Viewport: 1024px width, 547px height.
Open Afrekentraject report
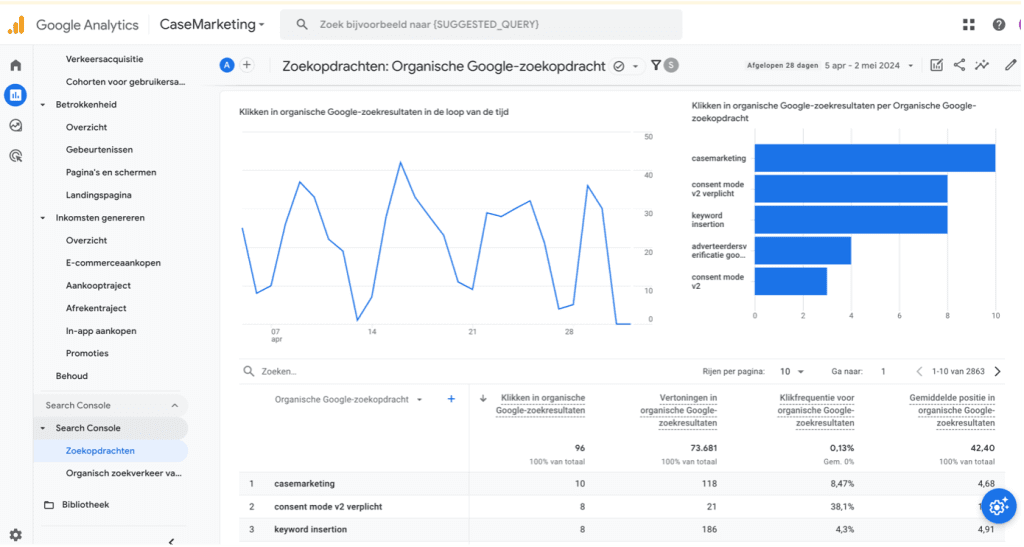96,308
